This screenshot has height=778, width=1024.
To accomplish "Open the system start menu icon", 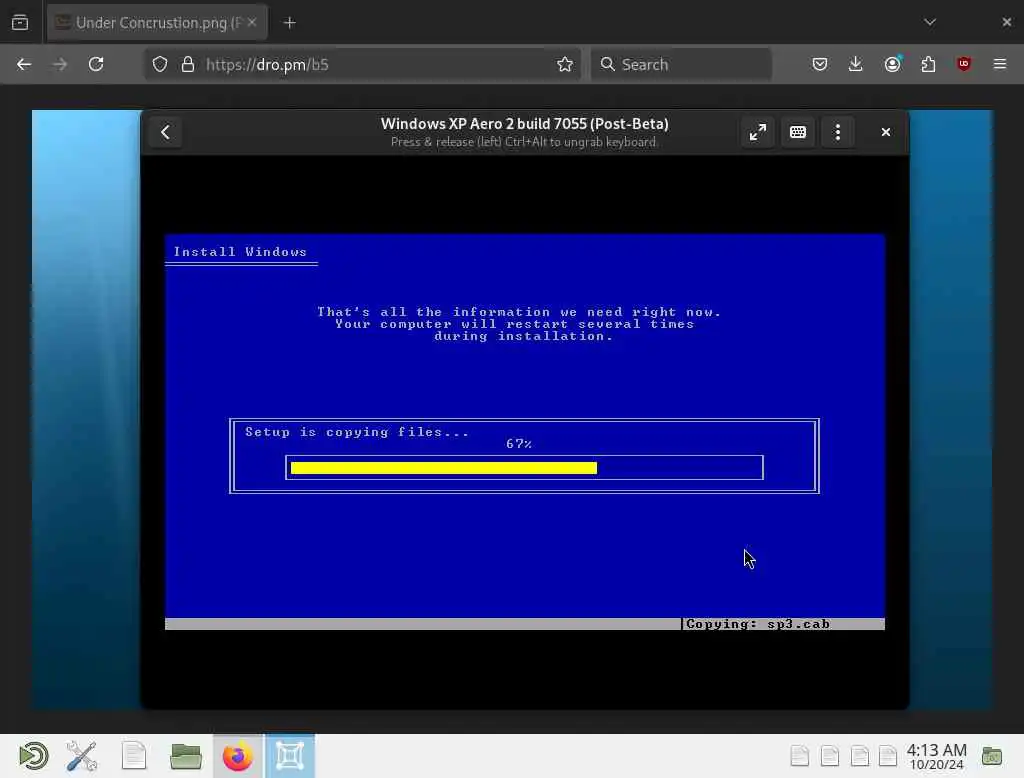I will point(33,756).
